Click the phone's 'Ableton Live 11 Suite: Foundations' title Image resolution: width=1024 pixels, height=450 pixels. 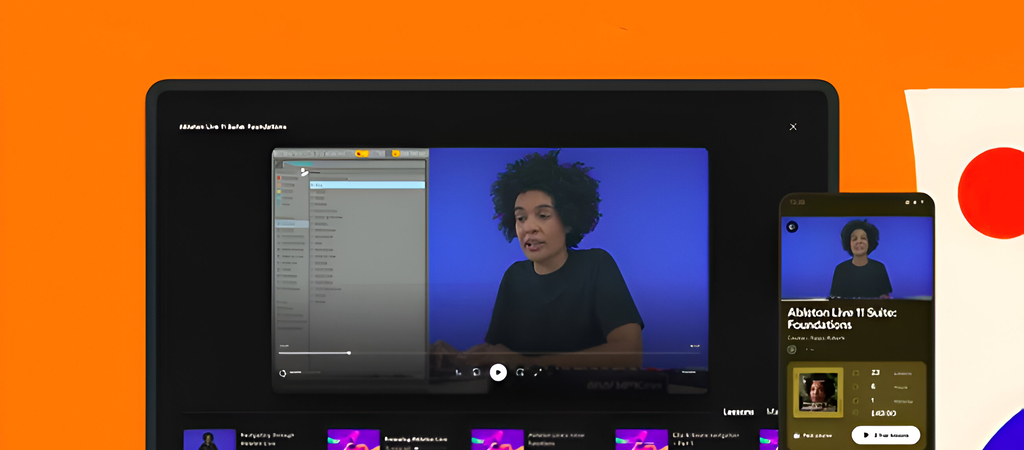842,318
